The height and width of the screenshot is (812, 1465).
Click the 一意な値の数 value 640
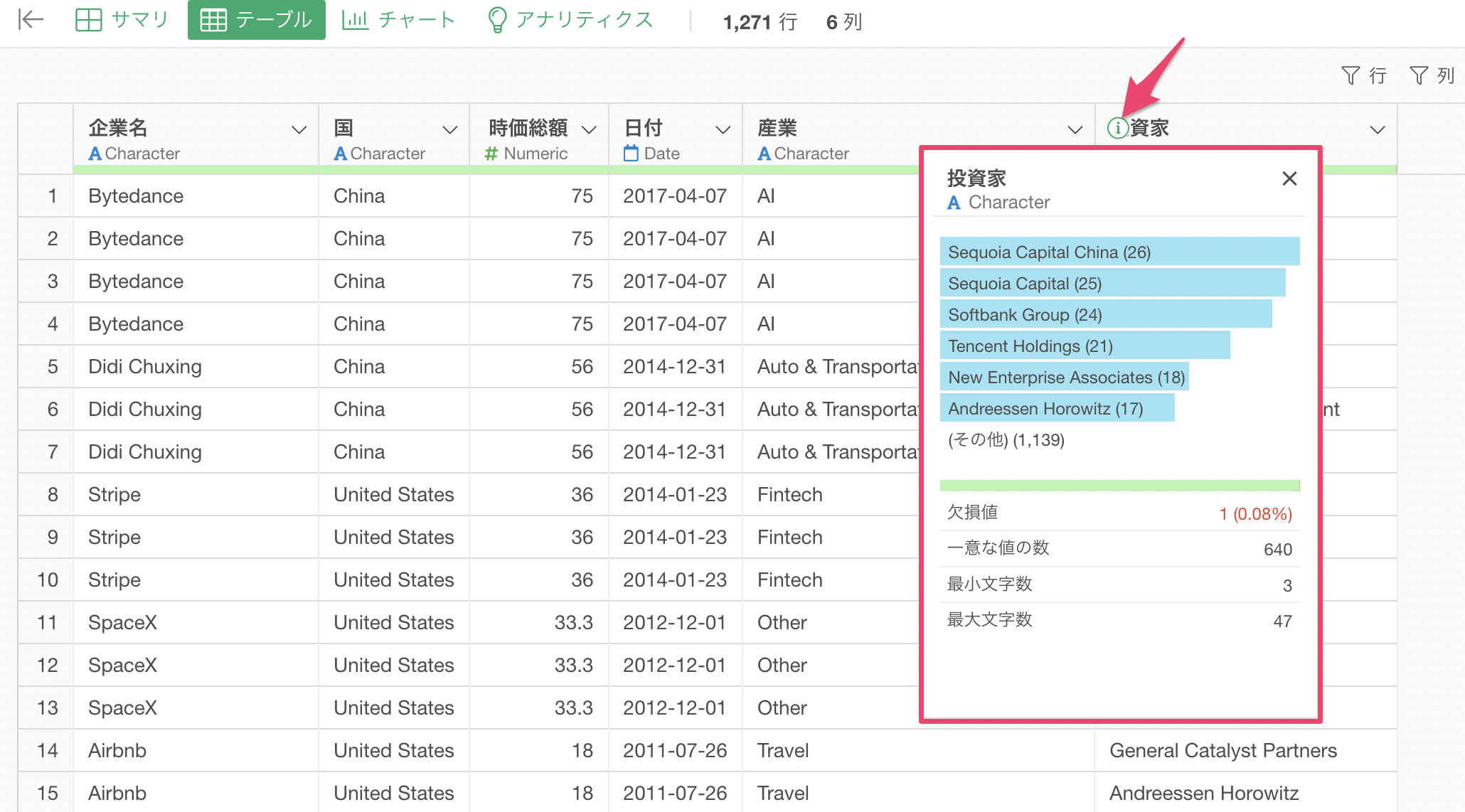[1277, 549]
